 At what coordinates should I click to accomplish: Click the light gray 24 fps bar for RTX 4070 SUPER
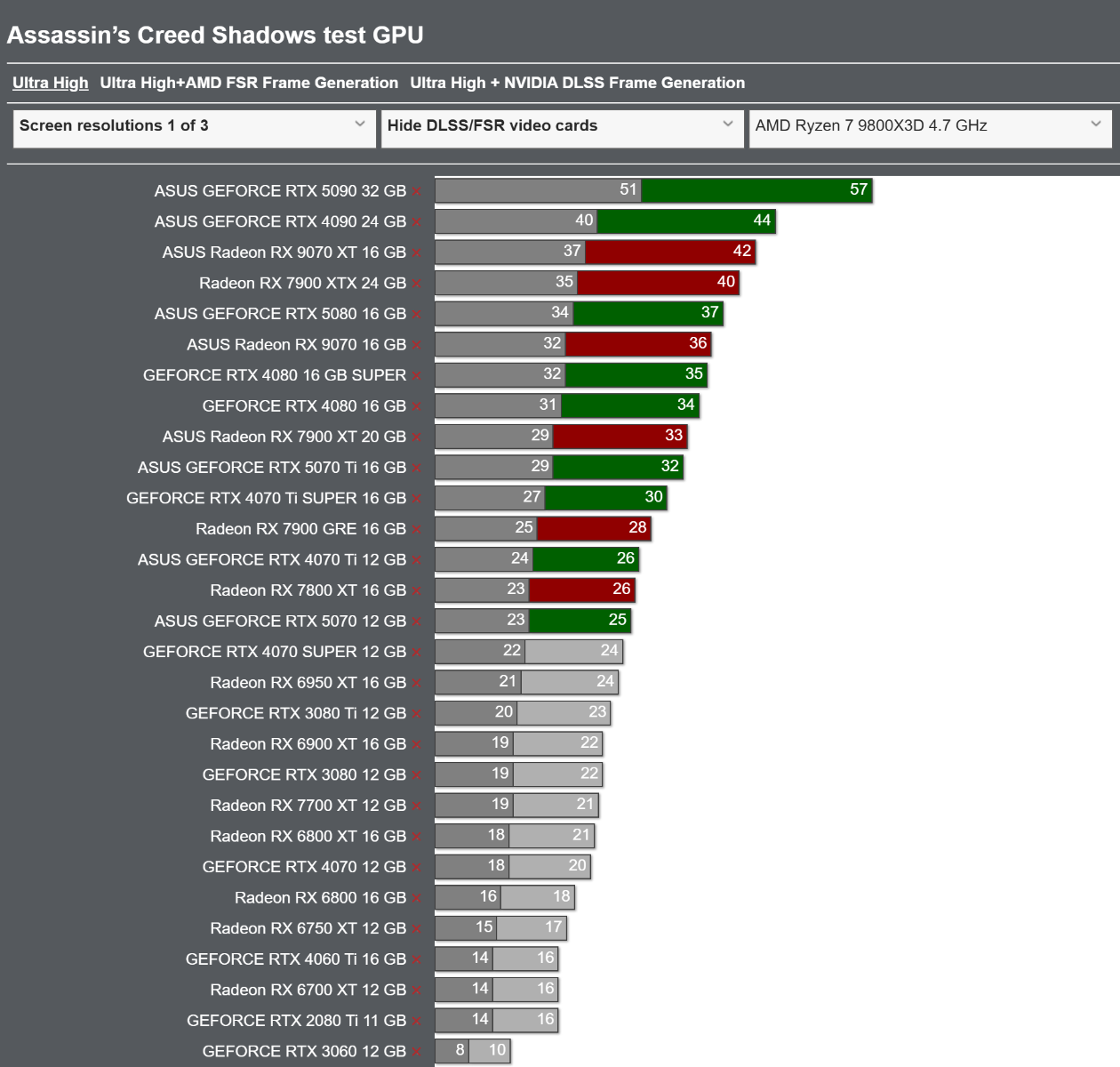(574, 652)
